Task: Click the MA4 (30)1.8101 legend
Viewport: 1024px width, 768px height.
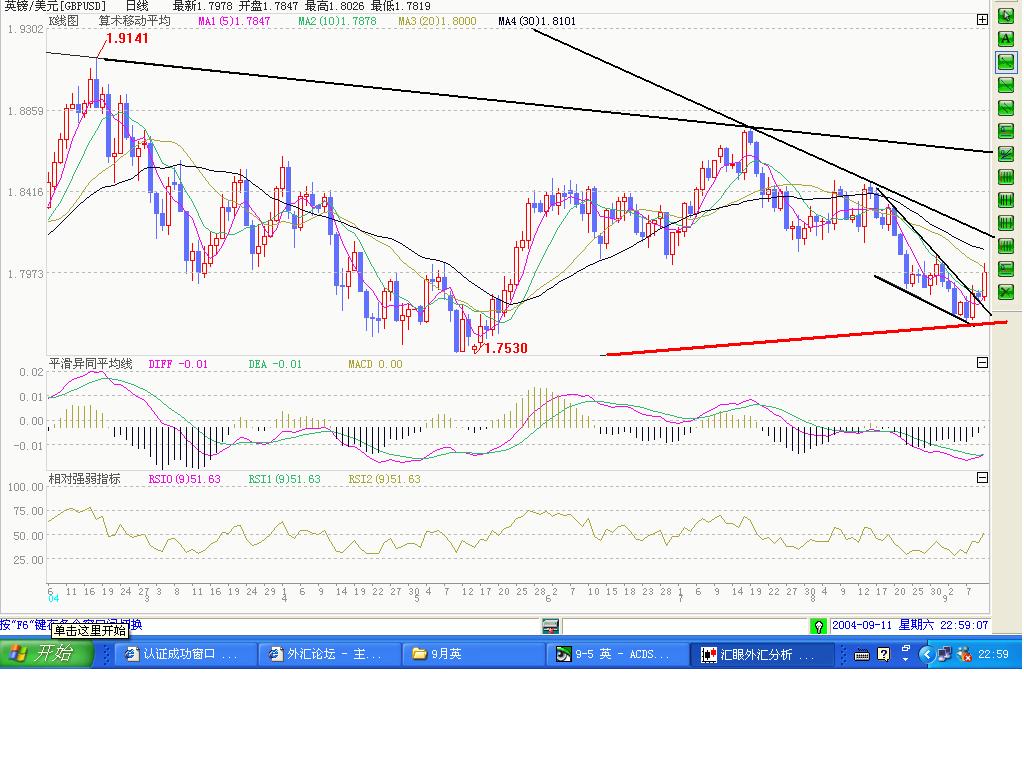Action: tap(537, 21)
